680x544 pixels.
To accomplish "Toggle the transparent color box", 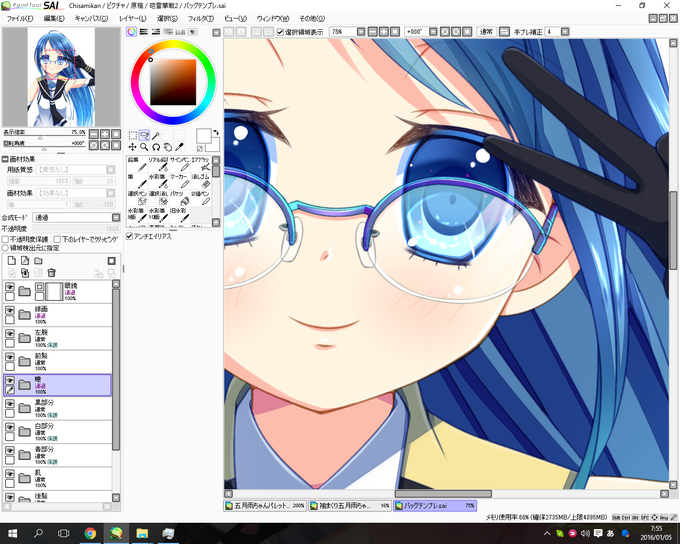I will (x=200, y=148).
